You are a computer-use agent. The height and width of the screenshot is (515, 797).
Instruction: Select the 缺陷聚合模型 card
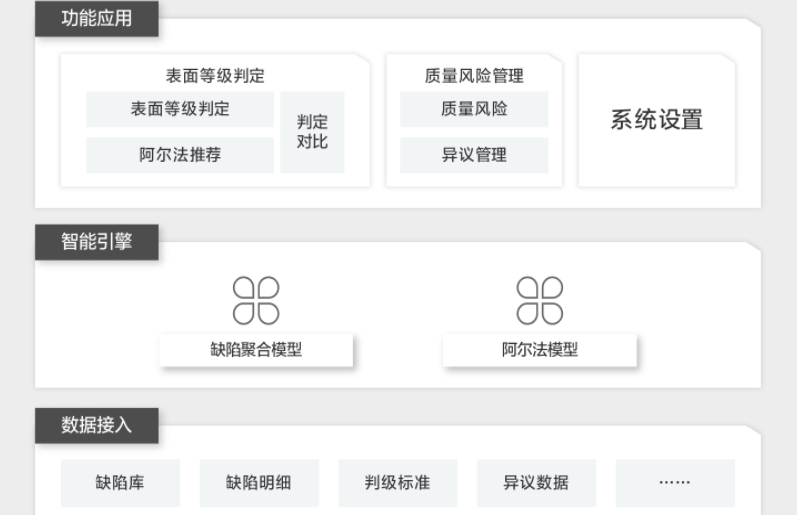point(256,350)
